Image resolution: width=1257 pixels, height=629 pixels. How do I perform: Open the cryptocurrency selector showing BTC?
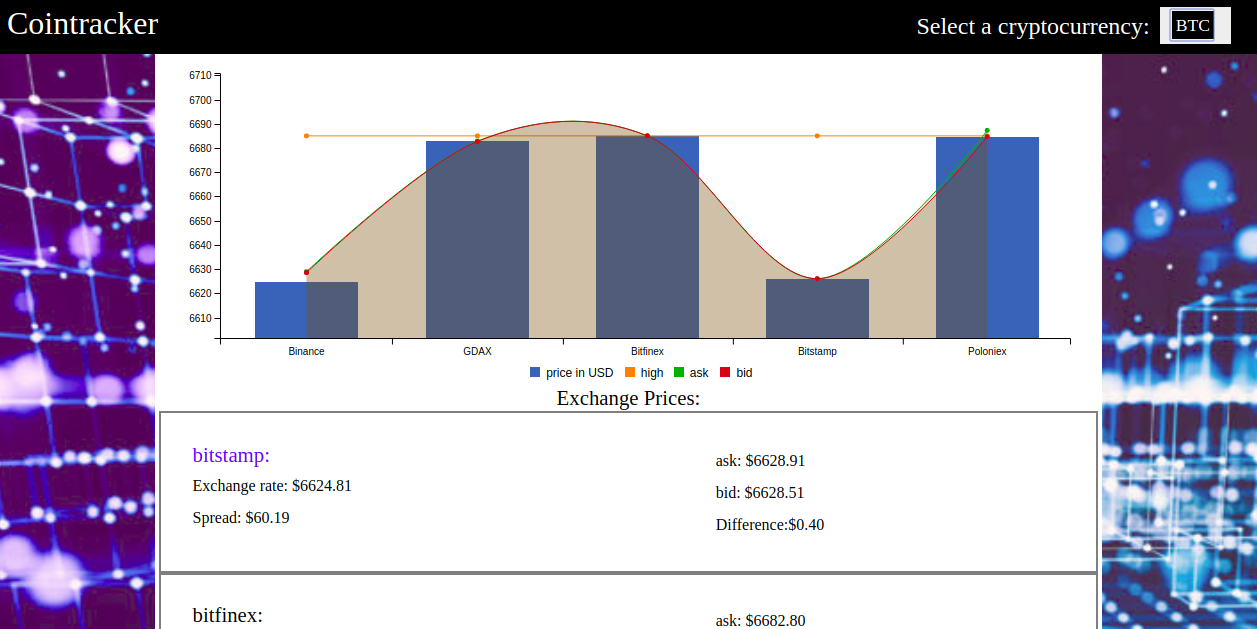1195,25
